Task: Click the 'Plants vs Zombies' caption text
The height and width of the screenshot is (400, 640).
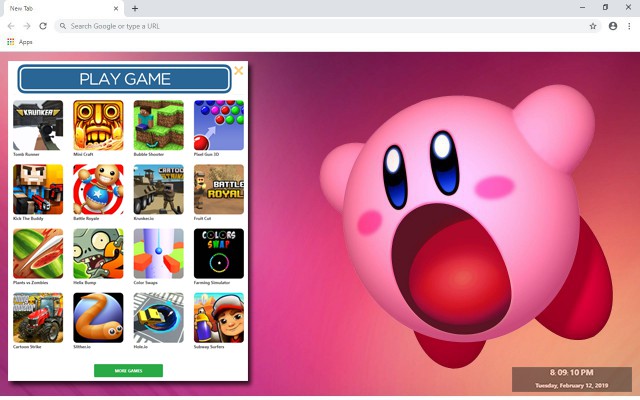Action: [31, 282]
